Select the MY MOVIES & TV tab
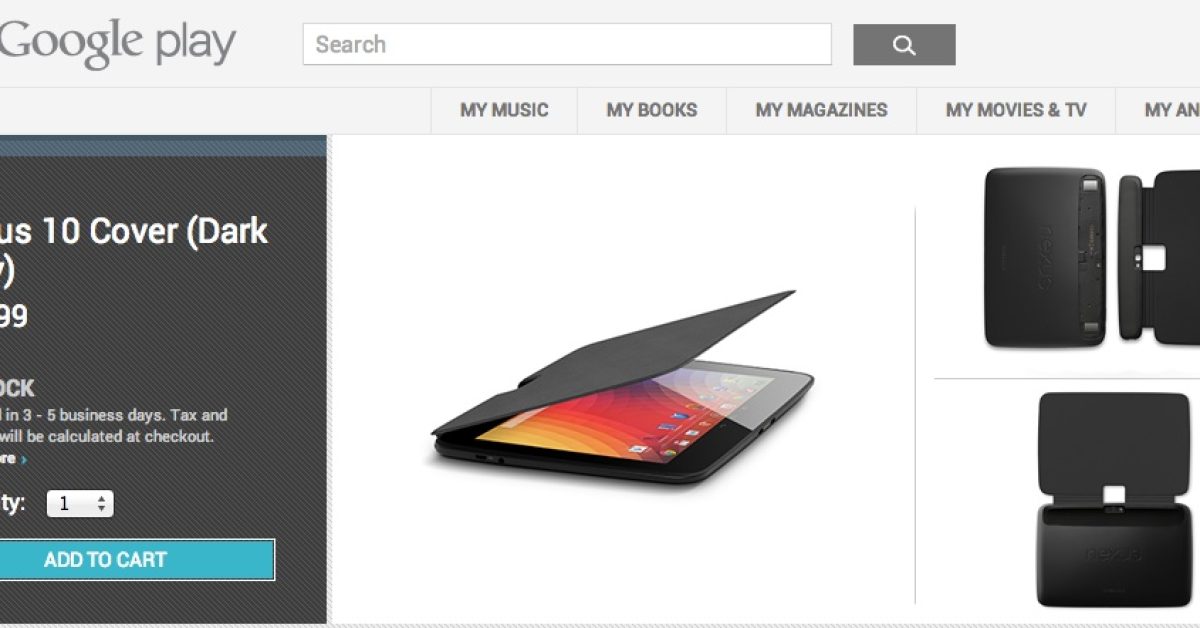This screenshot has height=628, width=1200. pos(1016,110)
